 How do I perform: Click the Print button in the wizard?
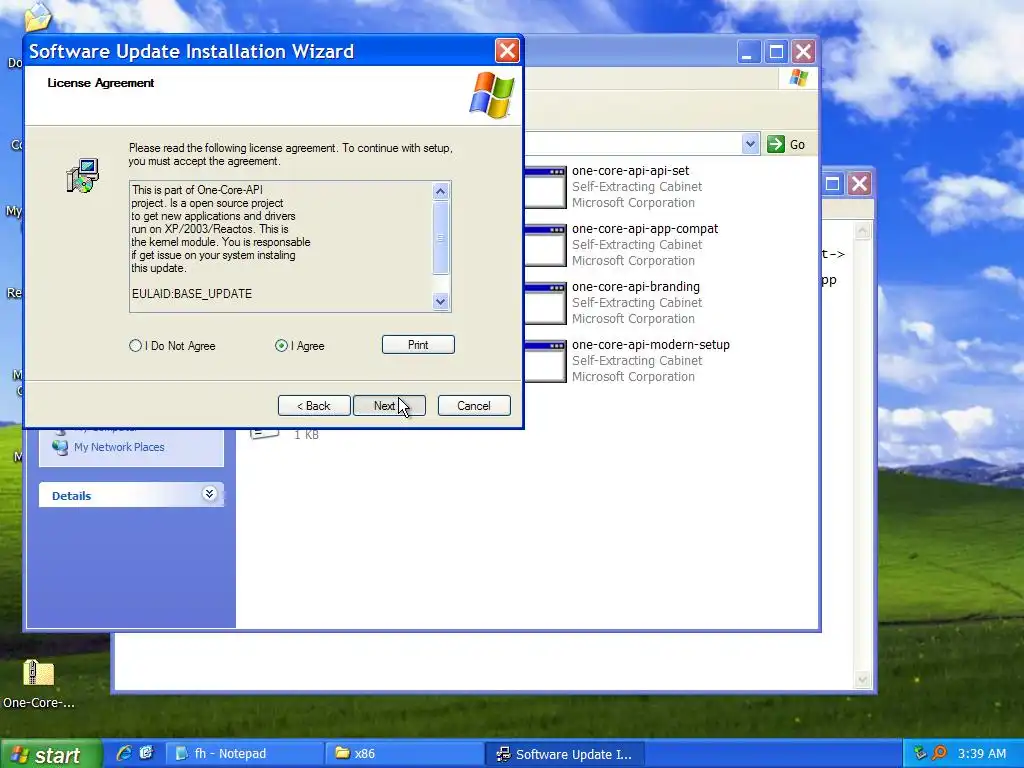pos(418,345)
